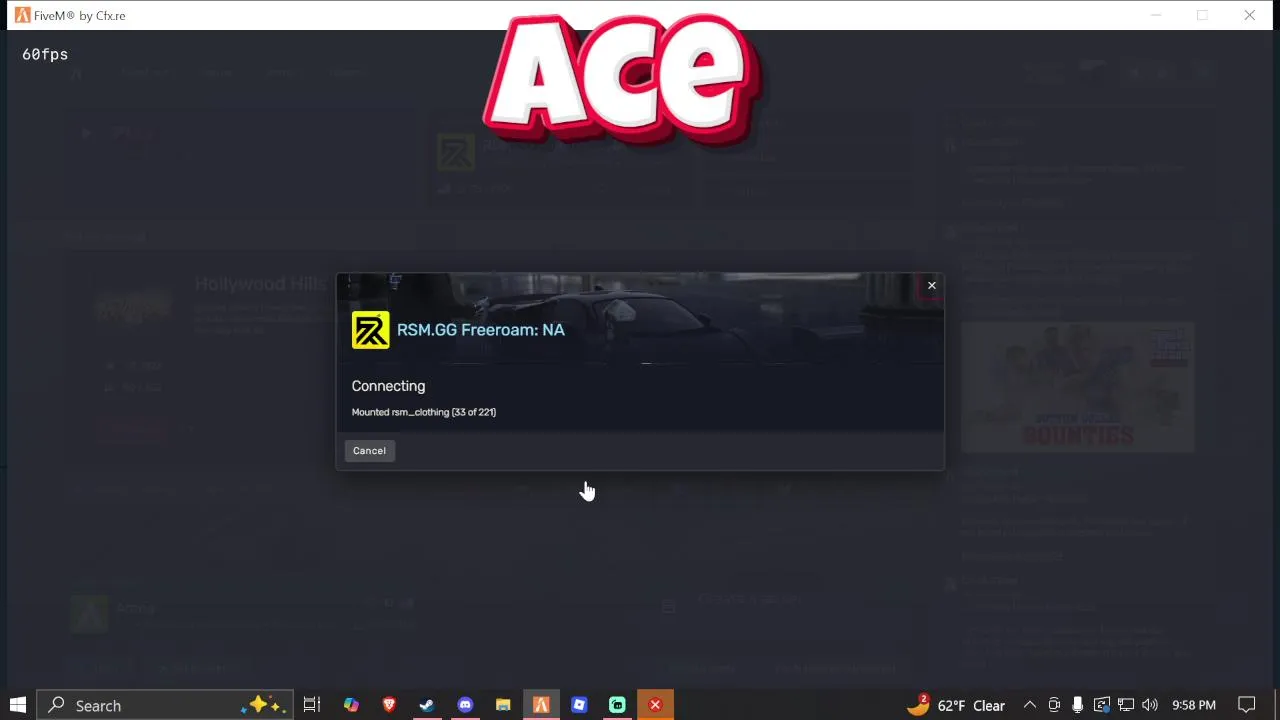Close the FiveM window
The width and height of the screenshot is (1280, 720).
pos(1249,15)
